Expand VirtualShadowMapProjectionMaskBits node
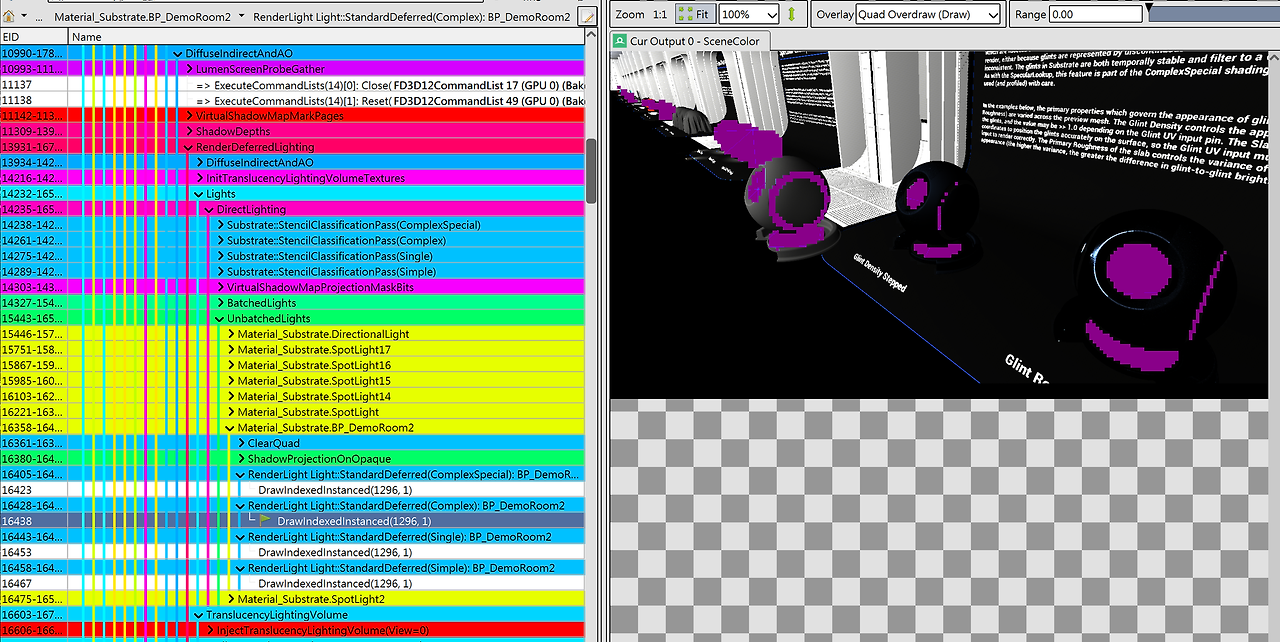 coord(220,287)
